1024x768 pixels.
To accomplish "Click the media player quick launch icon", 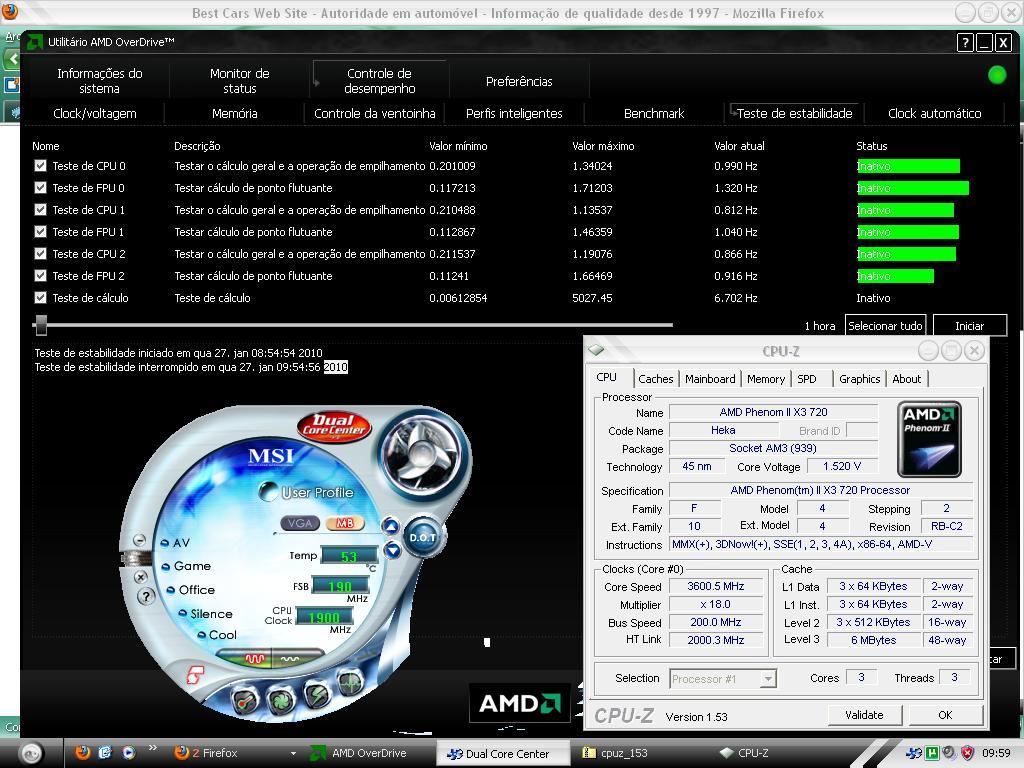I will click(x=128, y=752).
